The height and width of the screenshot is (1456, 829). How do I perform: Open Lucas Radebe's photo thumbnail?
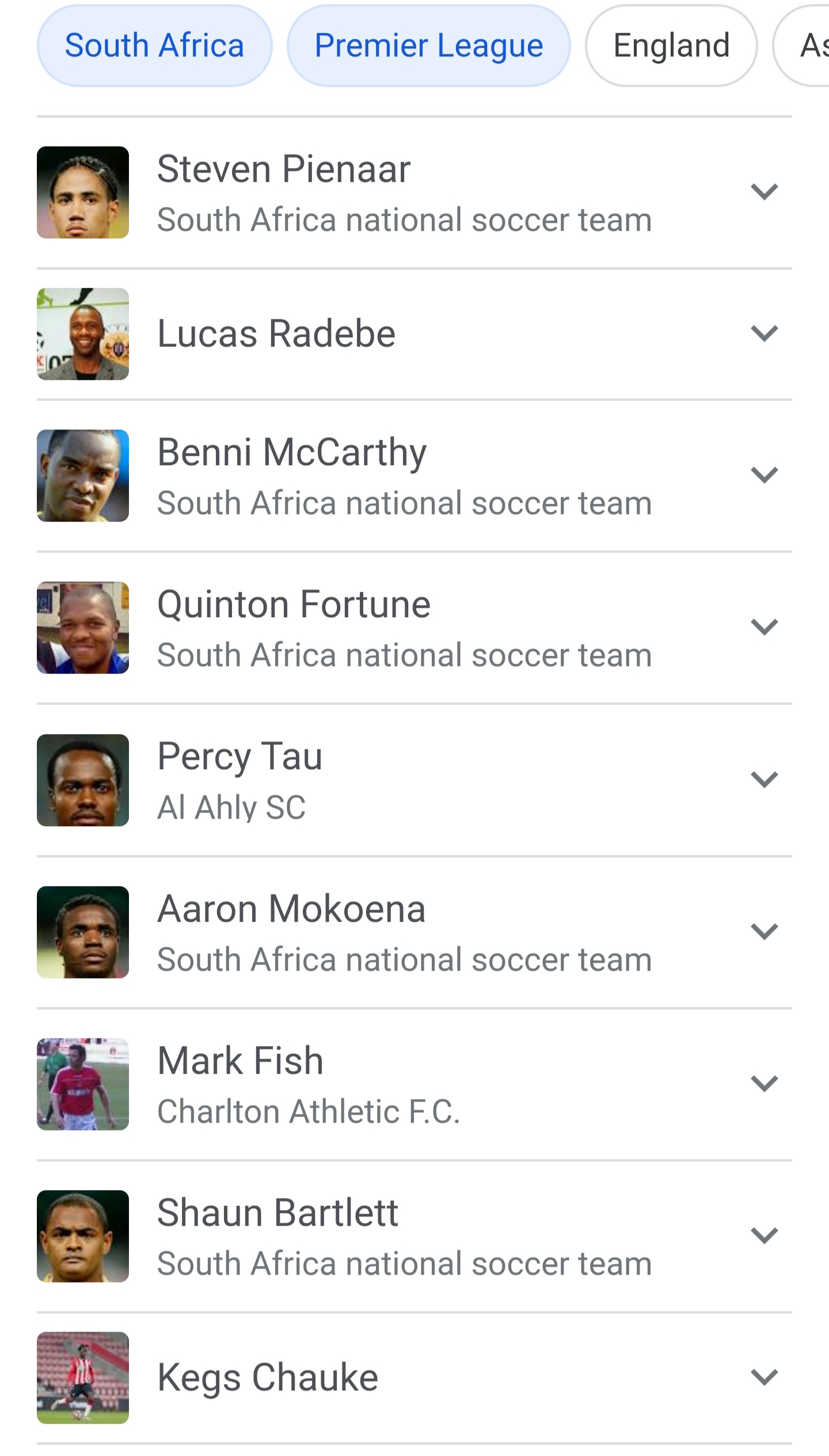tap(83, 334)
